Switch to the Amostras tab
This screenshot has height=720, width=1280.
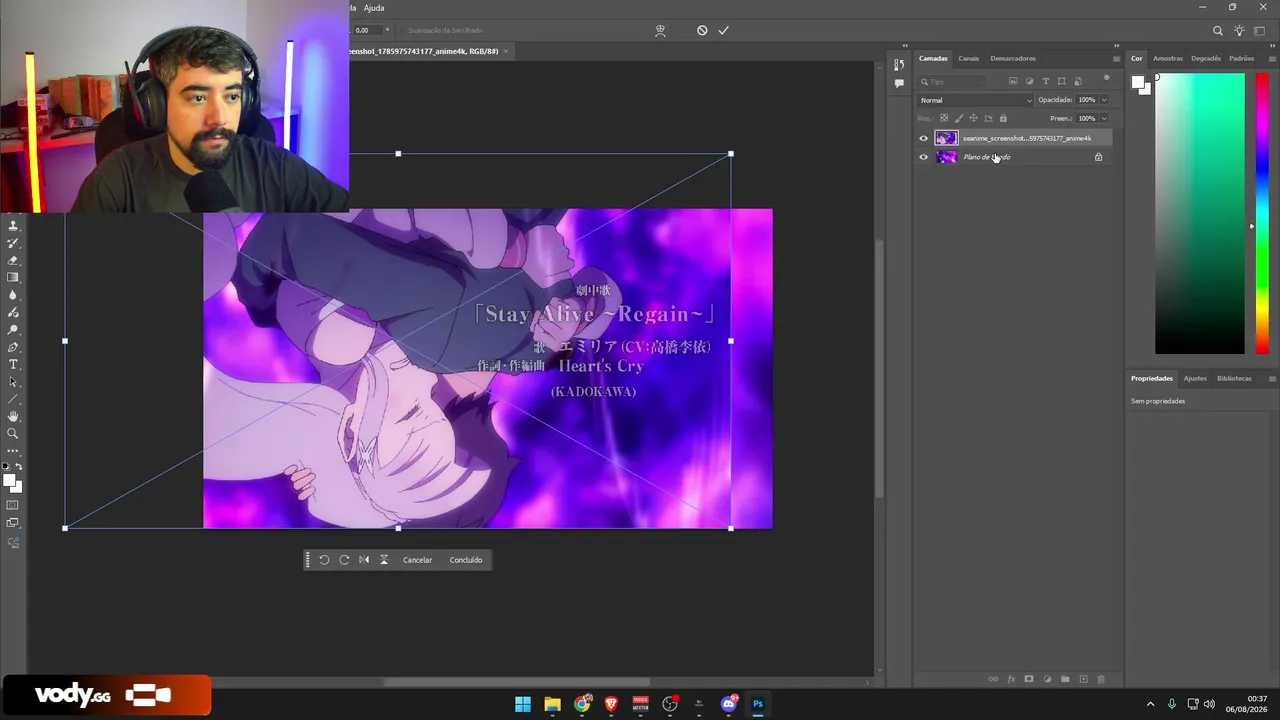click(1168, 58)
